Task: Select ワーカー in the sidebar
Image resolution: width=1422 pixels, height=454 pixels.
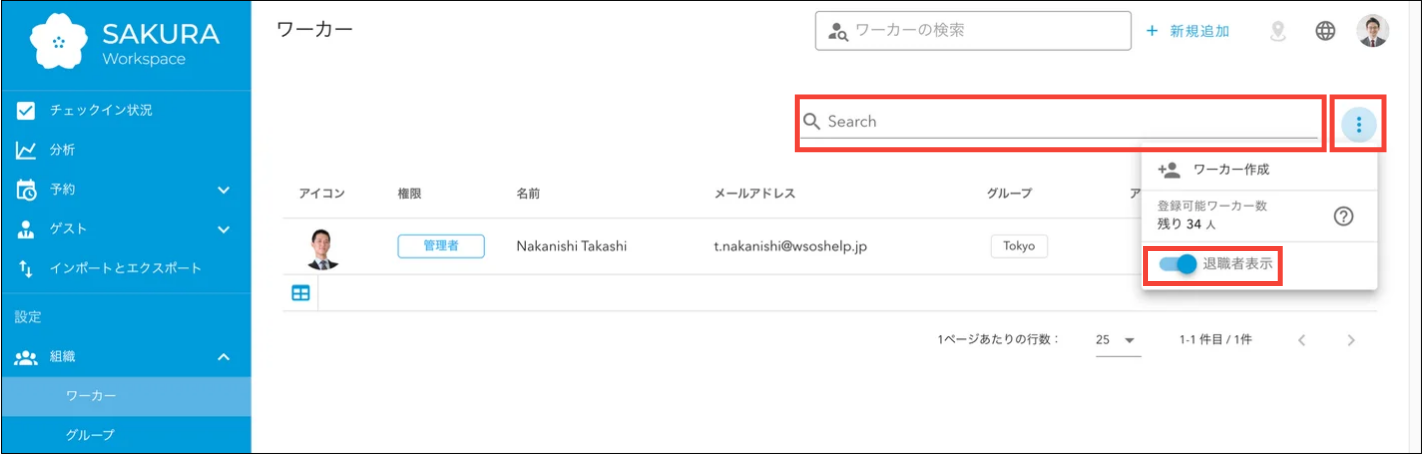Action: pyautogui.click(x=126, y=396)
